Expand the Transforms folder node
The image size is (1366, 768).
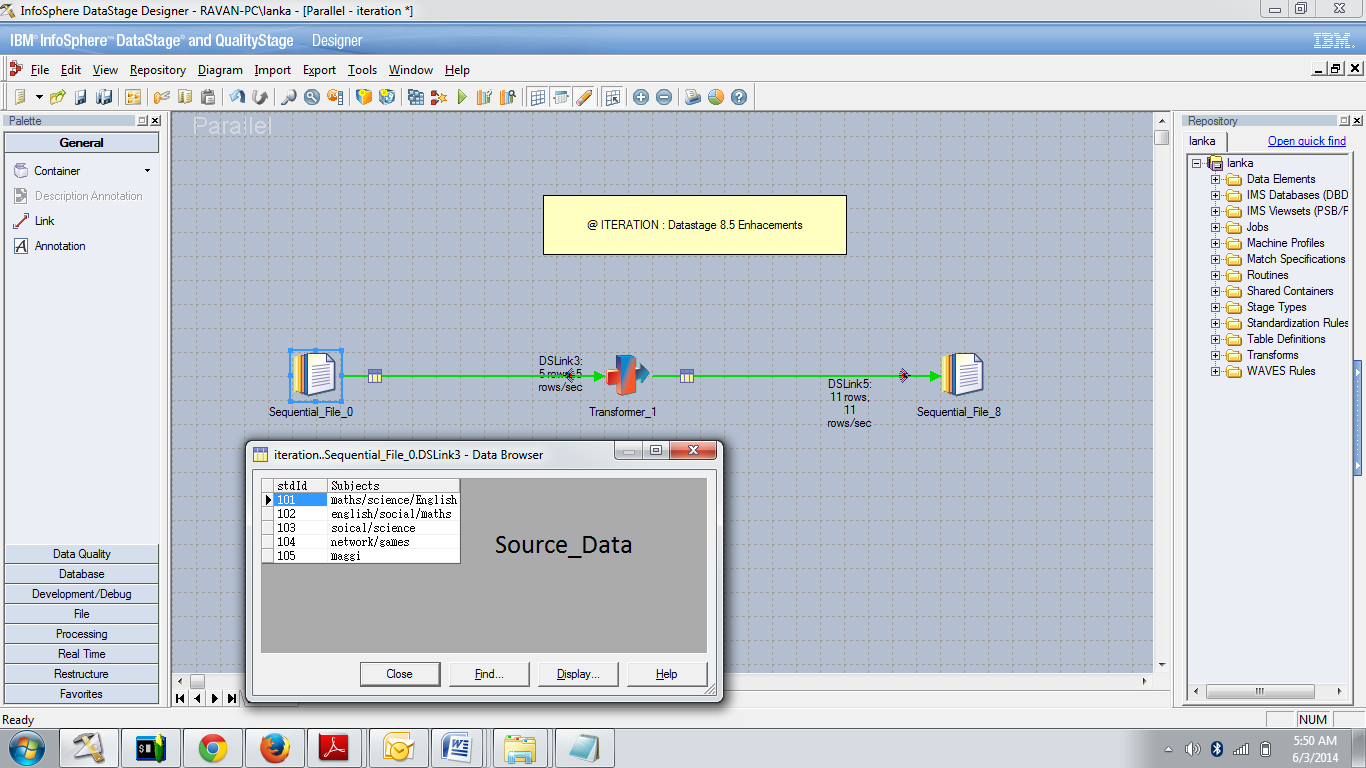click(1216, 355)
